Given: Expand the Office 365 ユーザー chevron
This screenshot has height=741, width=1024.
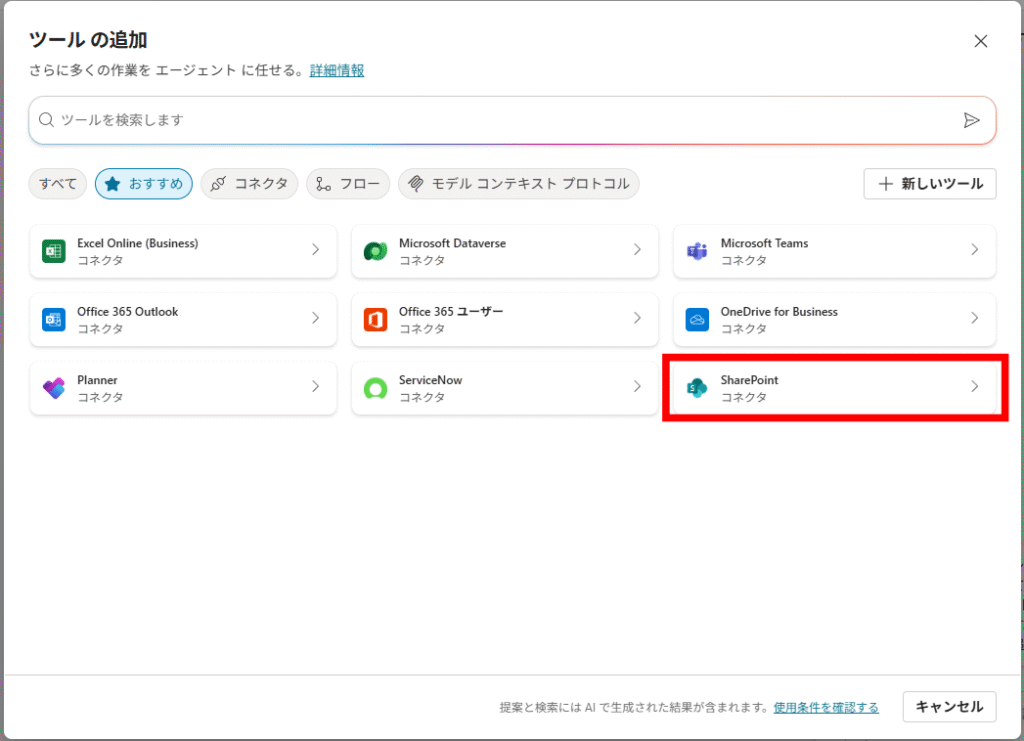Looking at the screenshot, I should click(x=637, y=318).
